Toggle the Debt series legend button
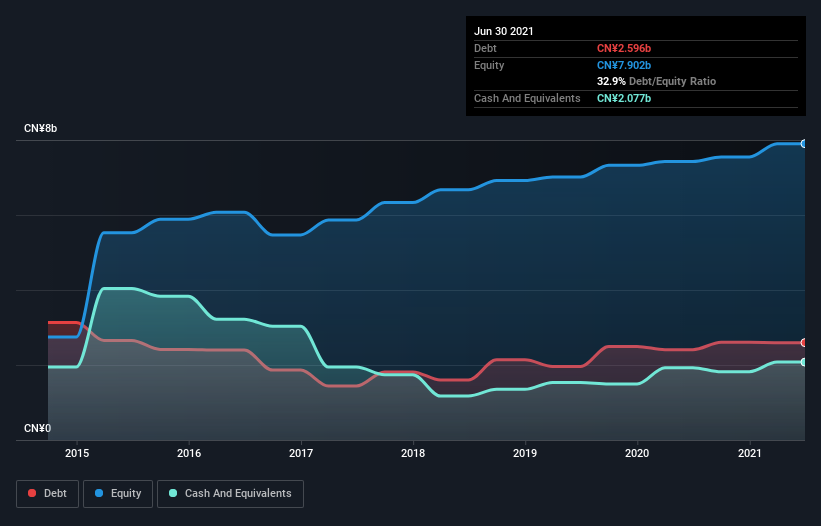Image resolution: width=821 pixels, height=526 pixels. [48, 494]
